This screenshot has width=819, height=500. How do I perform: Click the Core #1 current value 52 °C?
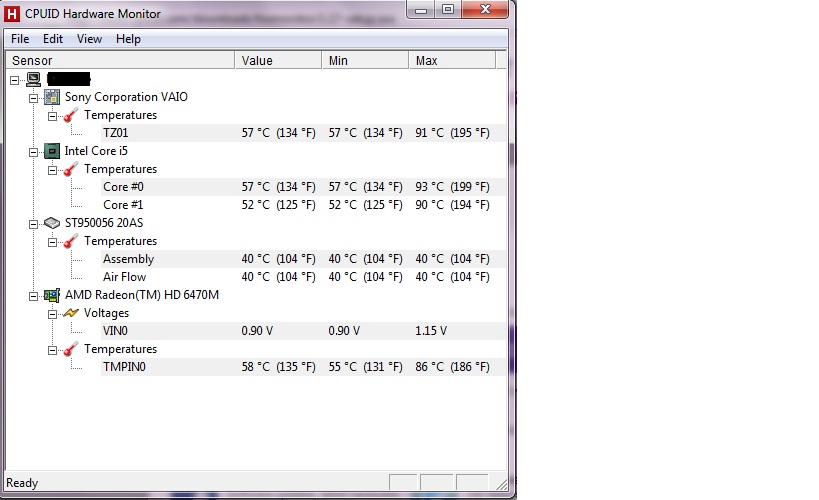[278, 205]
